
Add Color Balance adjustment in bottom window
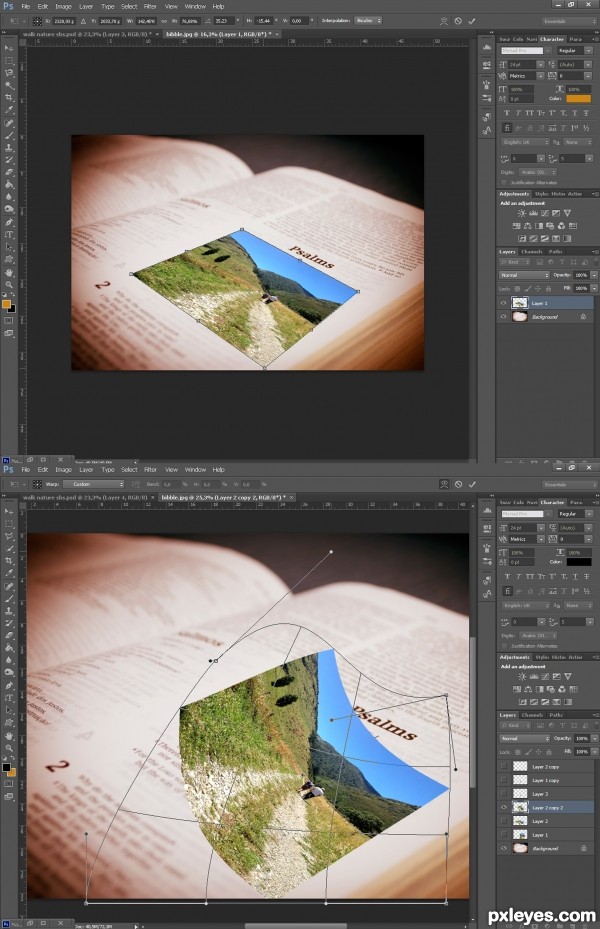point(528,689)
